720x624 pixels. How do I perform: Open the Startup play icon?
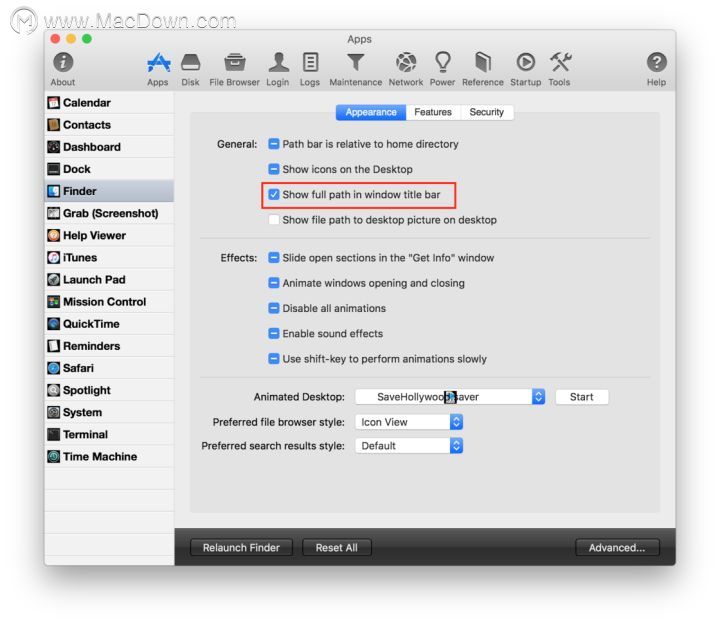[x=526, y=62]
